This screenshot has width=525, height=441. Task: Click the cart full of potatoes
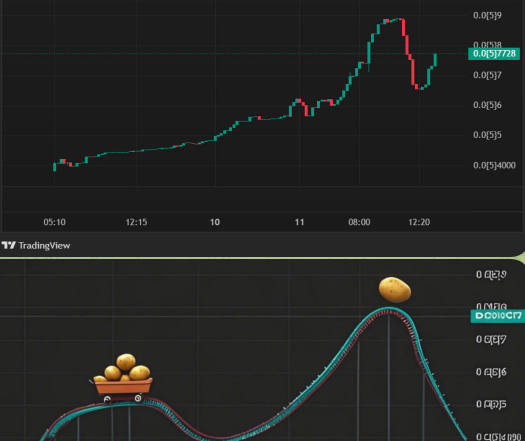(123, 378)
